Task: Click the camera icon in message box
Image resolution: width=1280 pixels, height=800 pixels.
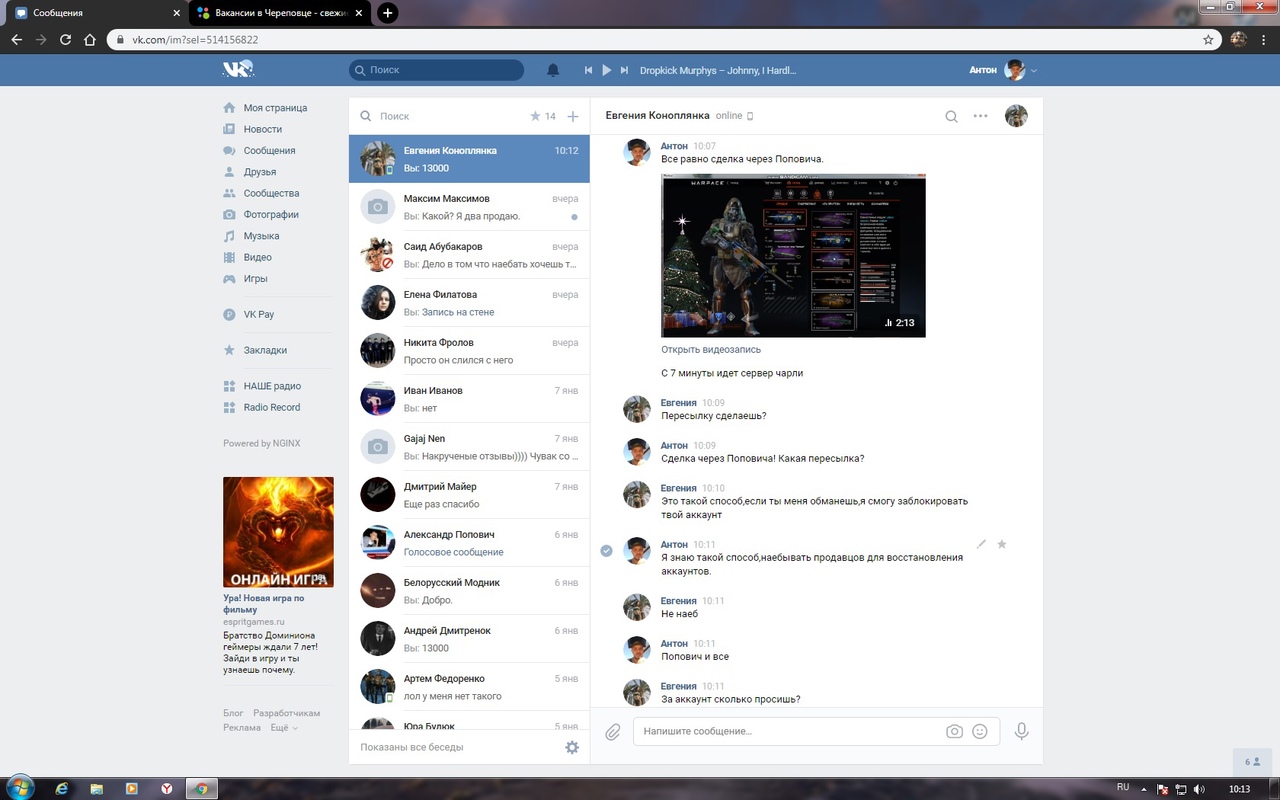Action: [x=954, y=732]
